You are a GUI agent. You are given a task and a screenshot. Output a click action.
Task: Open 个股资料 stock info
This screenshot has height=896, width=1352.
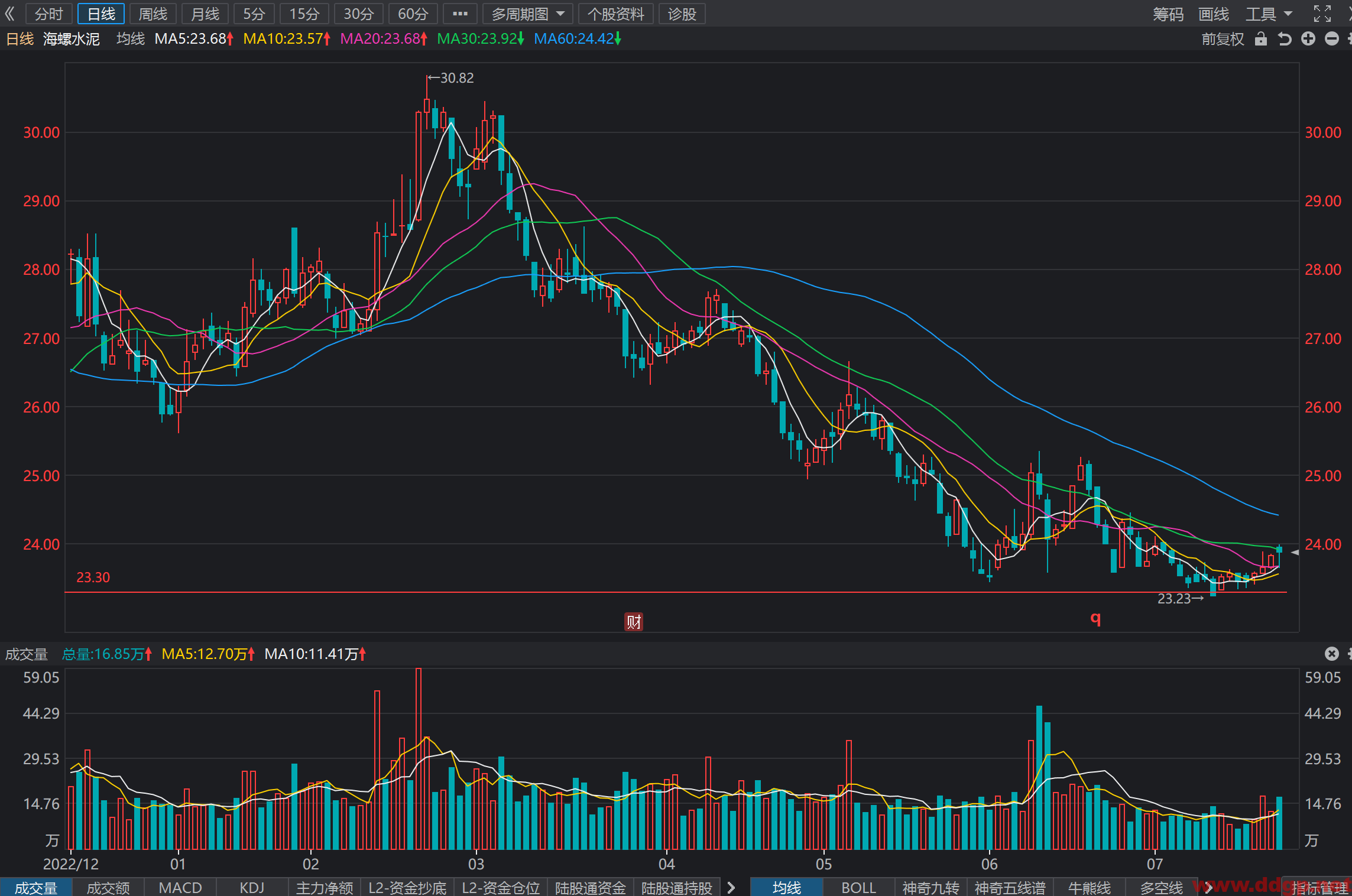click(x=615, y=14)
